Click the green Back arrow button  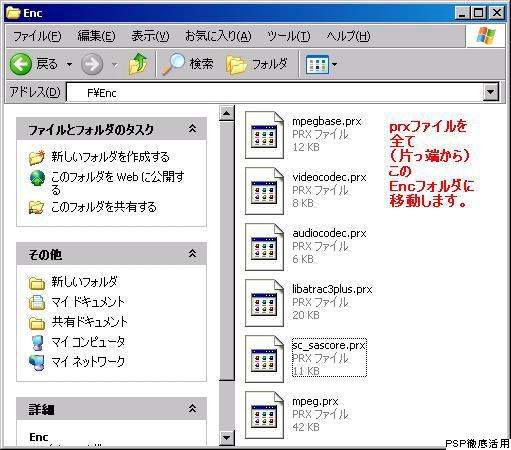pos(21,64)
